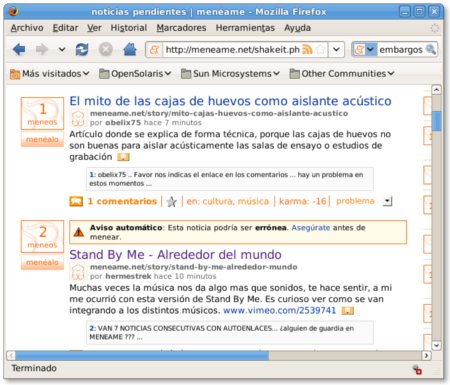
Task: Click the 2 meneos vote counter box
Action: pos(42,236)
